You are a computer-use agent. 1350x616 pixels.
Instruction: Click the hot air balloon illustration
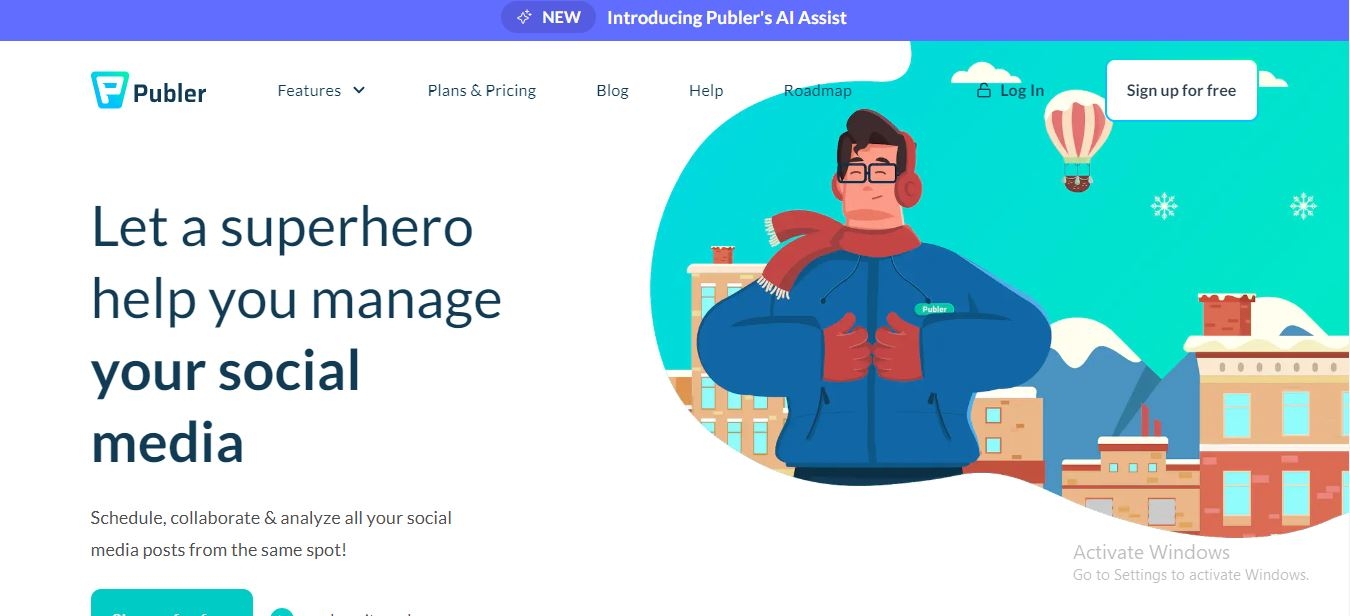coord(1077,140)
